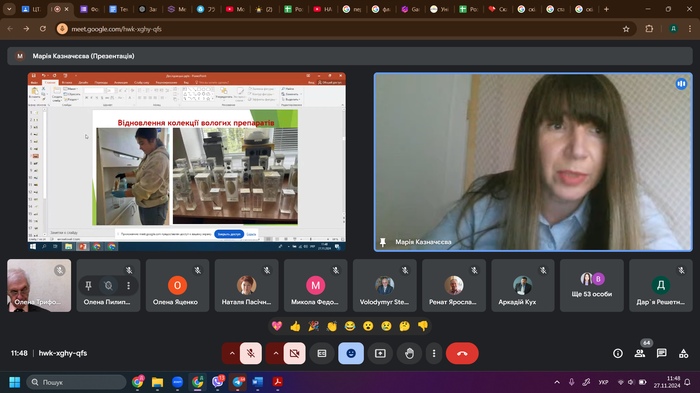Open the activities shapes icon
The image size is (700, 393).
click(683, 353)
